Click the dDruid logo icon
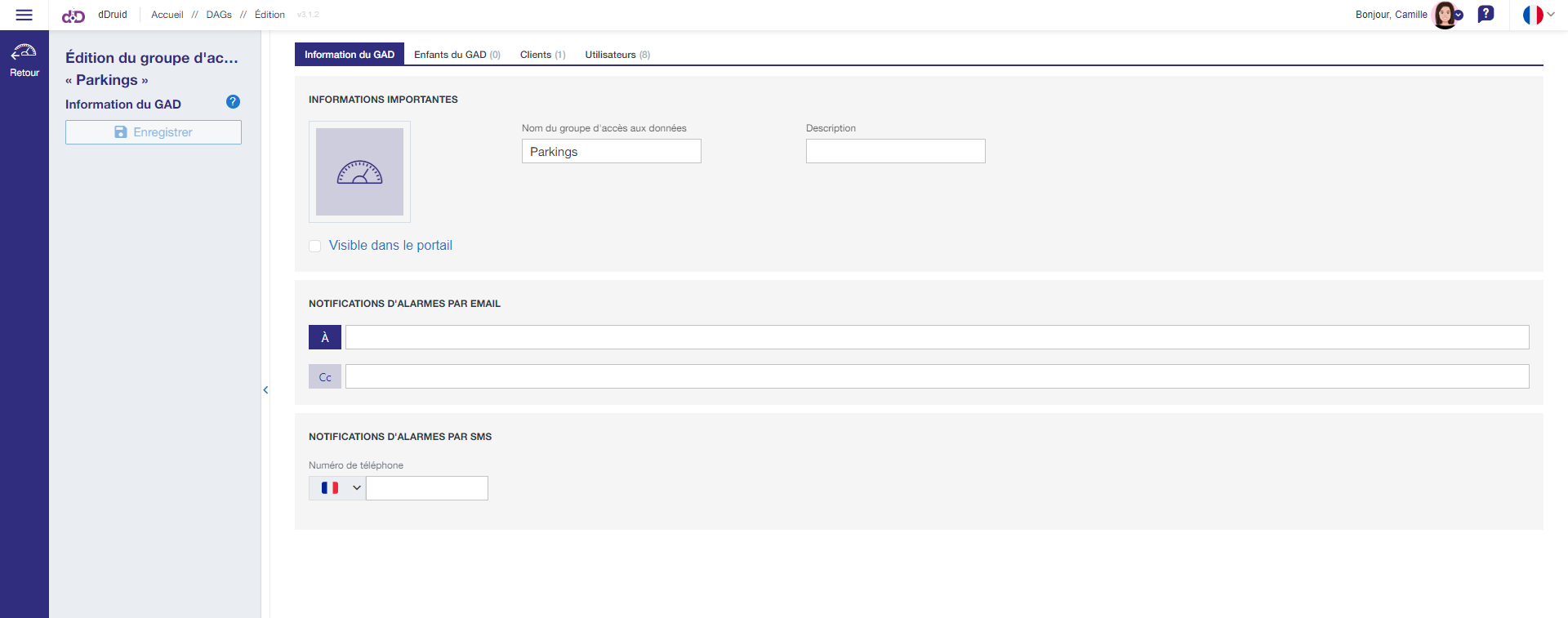The image size is (1568, 618). coord(73,16)
